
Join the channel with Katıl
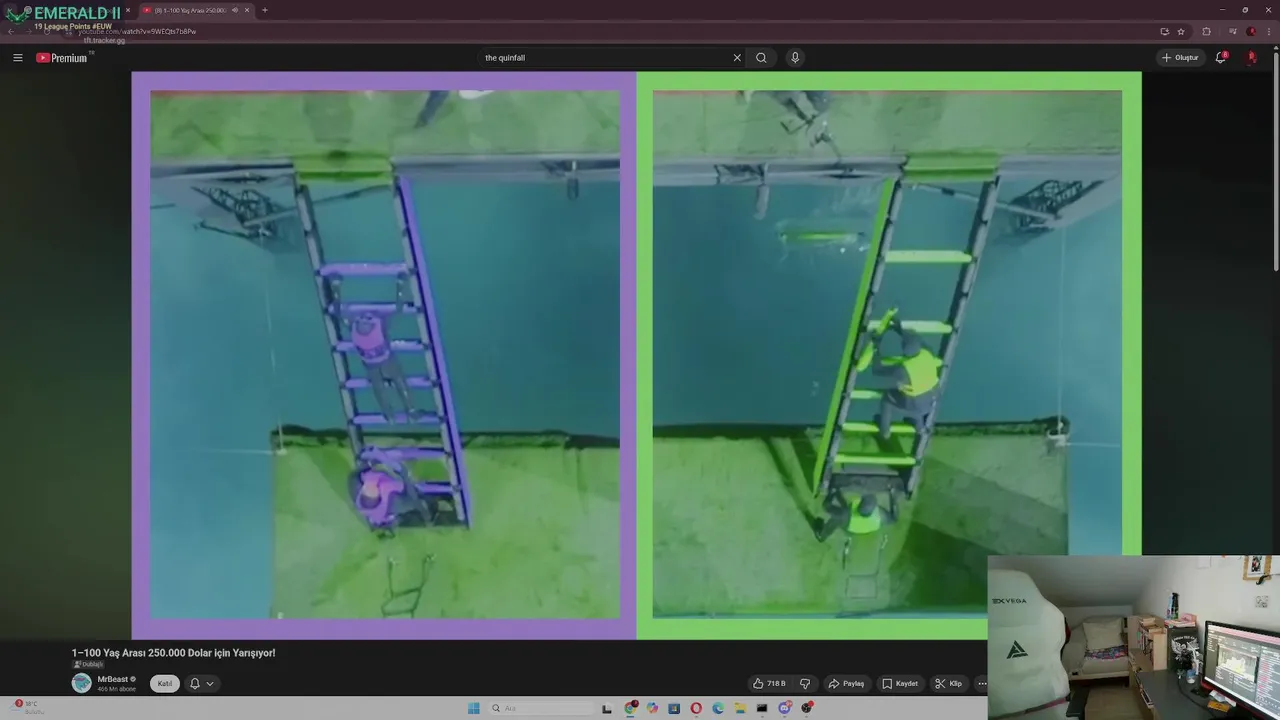tap(165, 684)
